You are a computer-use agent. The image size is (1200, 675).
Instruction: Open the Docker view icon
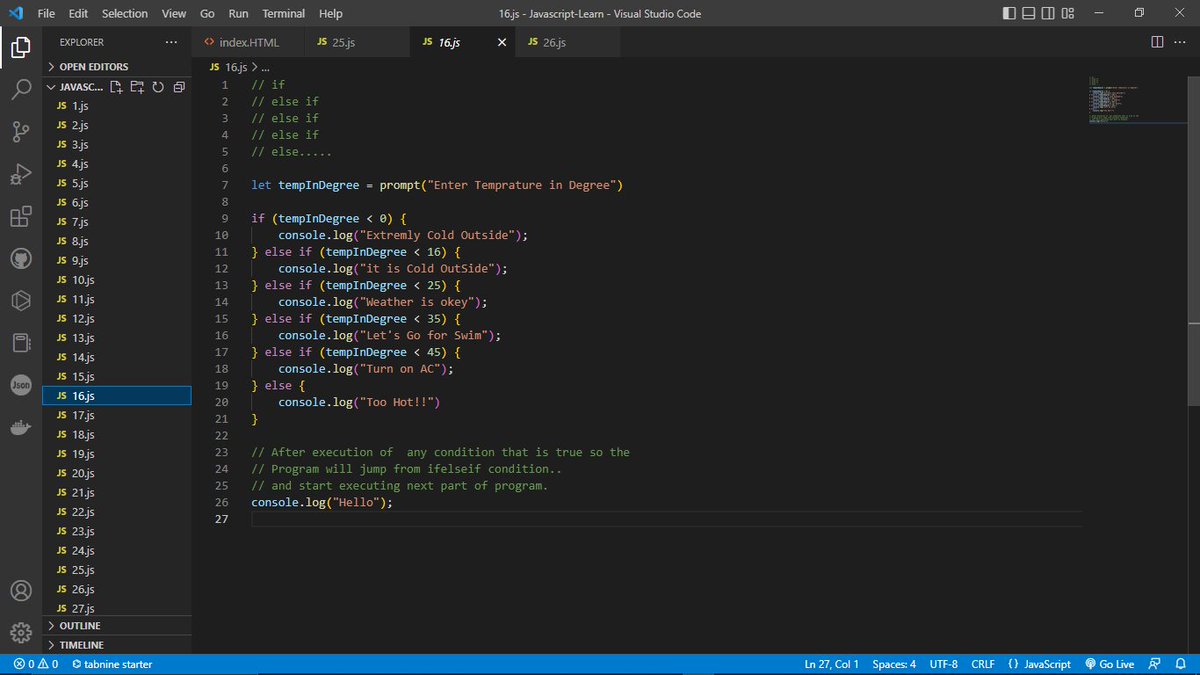coord(22,427)
